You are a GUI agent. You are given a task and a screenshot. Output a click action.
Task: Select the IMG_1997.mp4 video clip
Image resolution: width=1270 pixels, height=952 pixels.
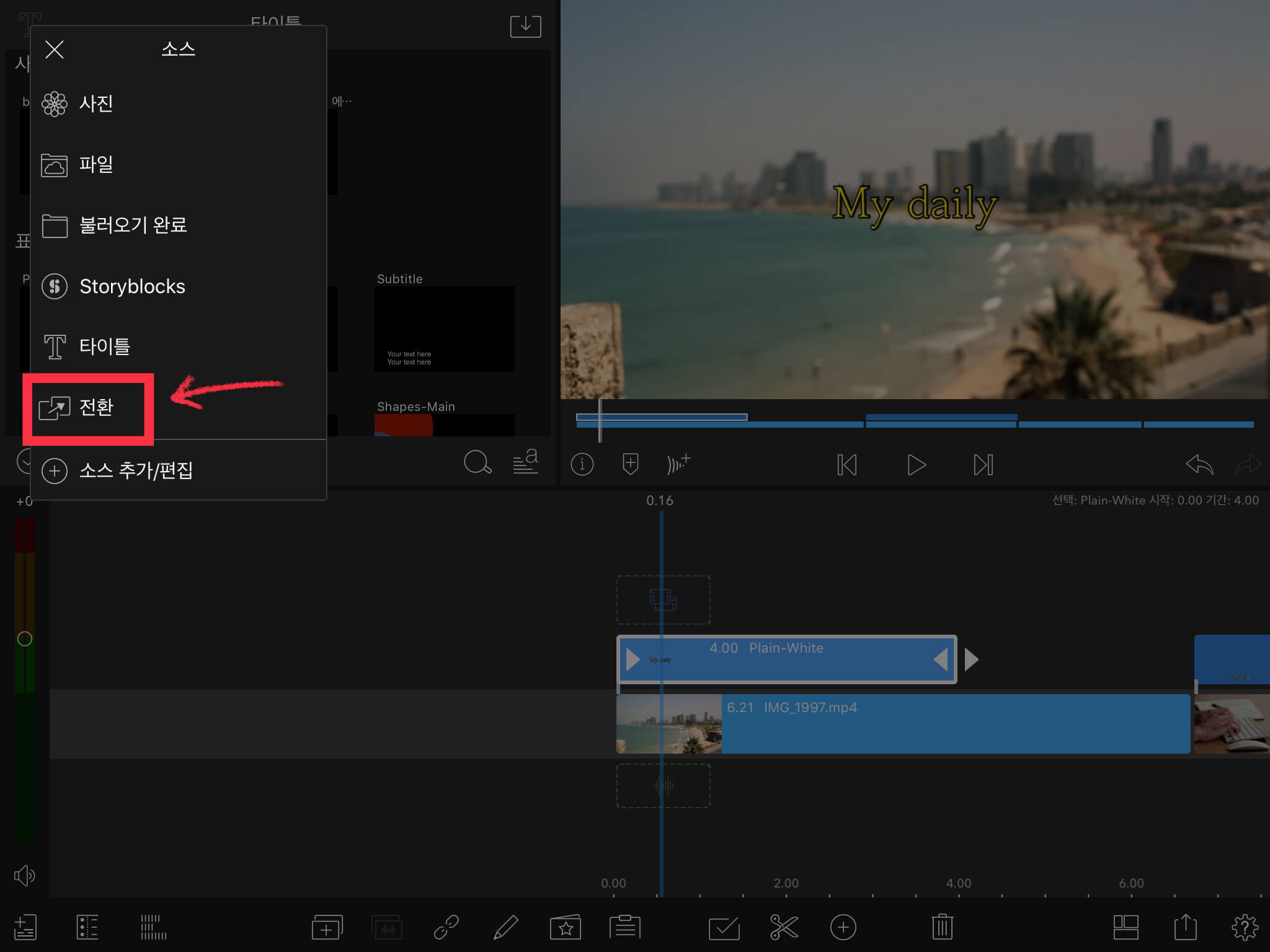[955, 724]
